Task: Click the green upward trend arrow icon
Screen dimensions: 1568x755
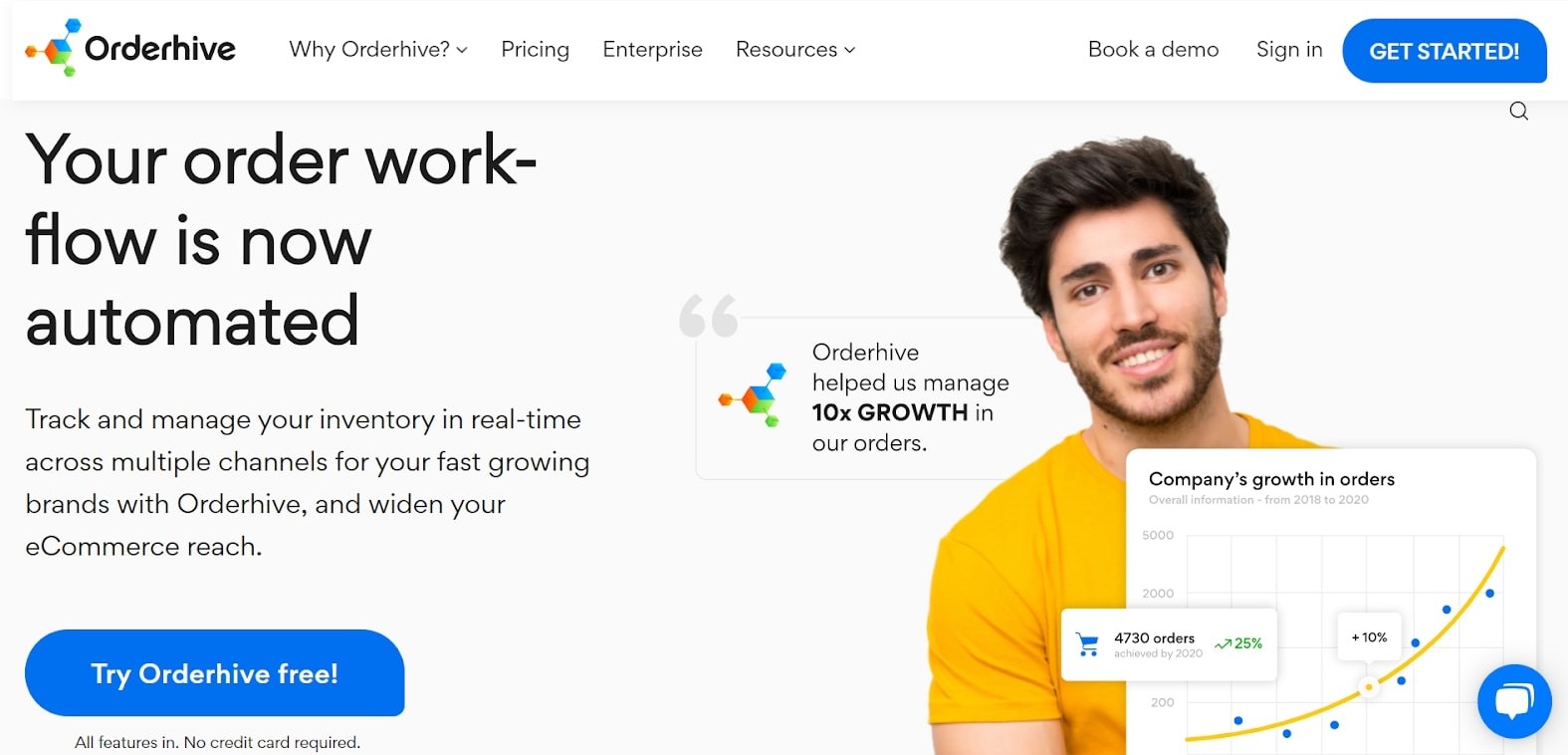Action: coord(1224,644)
